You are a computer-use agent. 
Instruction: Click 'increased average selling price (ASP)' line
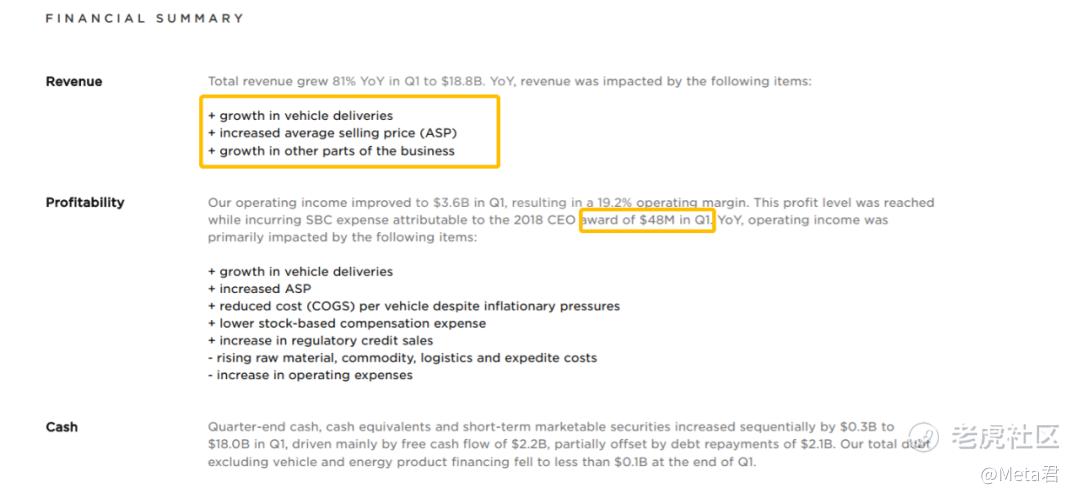[333, 133]
